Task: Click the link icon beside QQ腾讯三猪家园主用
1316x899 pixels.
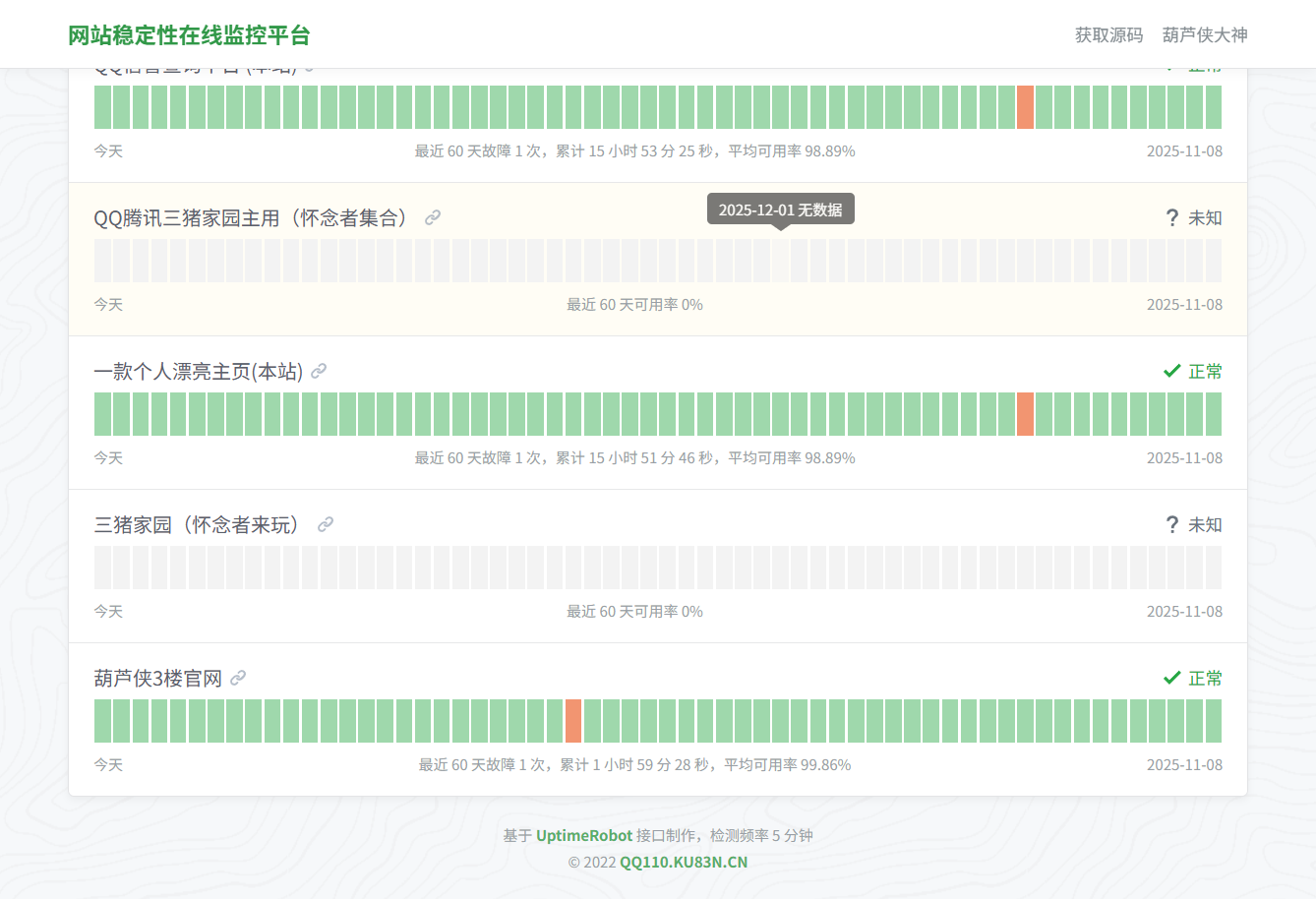Action: pos(433,217)
